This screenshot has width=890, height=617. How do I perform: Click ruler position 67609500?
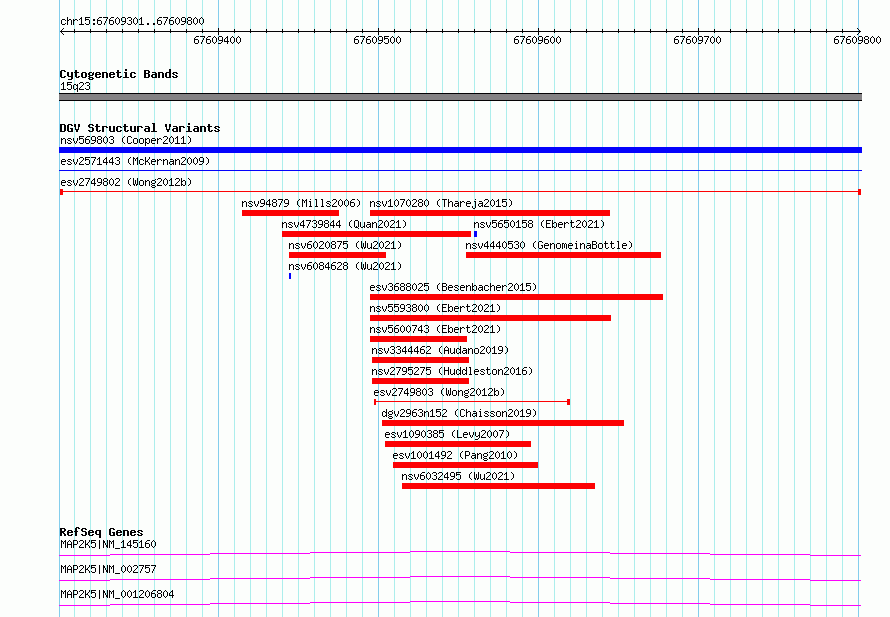click(x=377, y=40)
